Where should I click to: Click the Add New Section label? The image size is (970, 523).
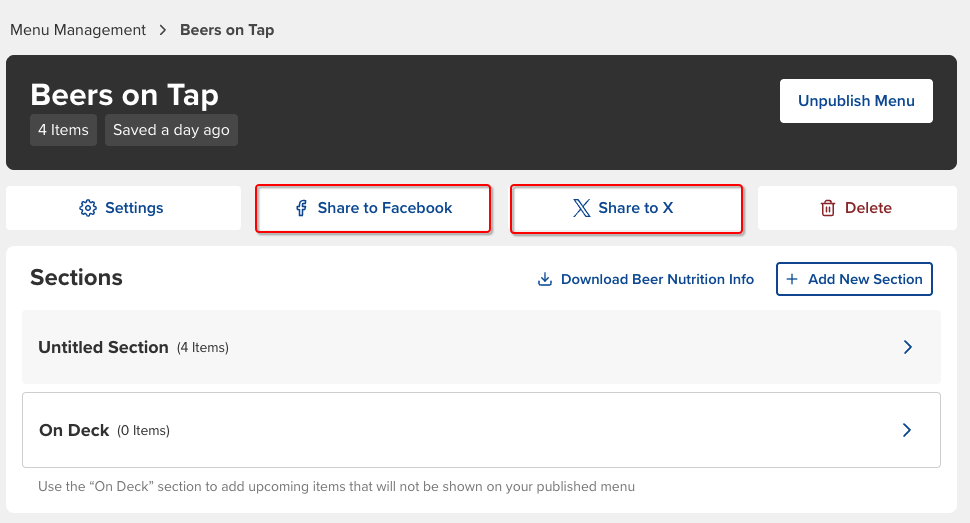(865, 279)
